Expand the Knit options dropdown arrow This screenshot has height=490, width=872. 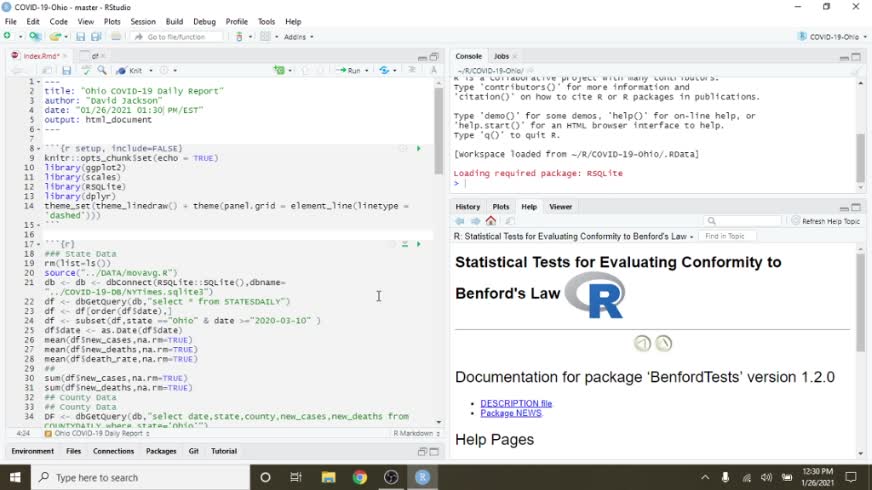[x=151, y=71]
